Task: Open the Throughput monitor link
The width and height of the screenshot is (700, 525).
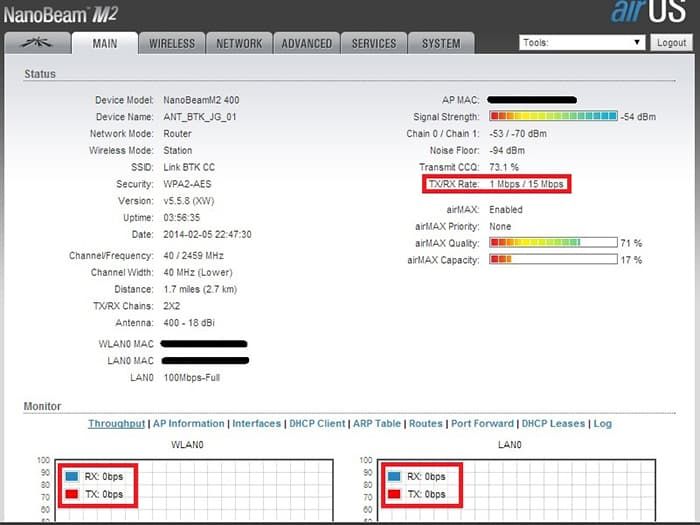Action: tap(117, 424)
